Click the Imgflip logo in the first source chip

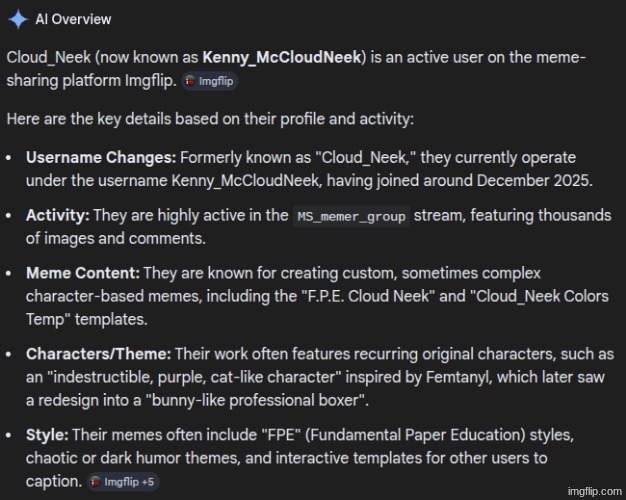190,81
